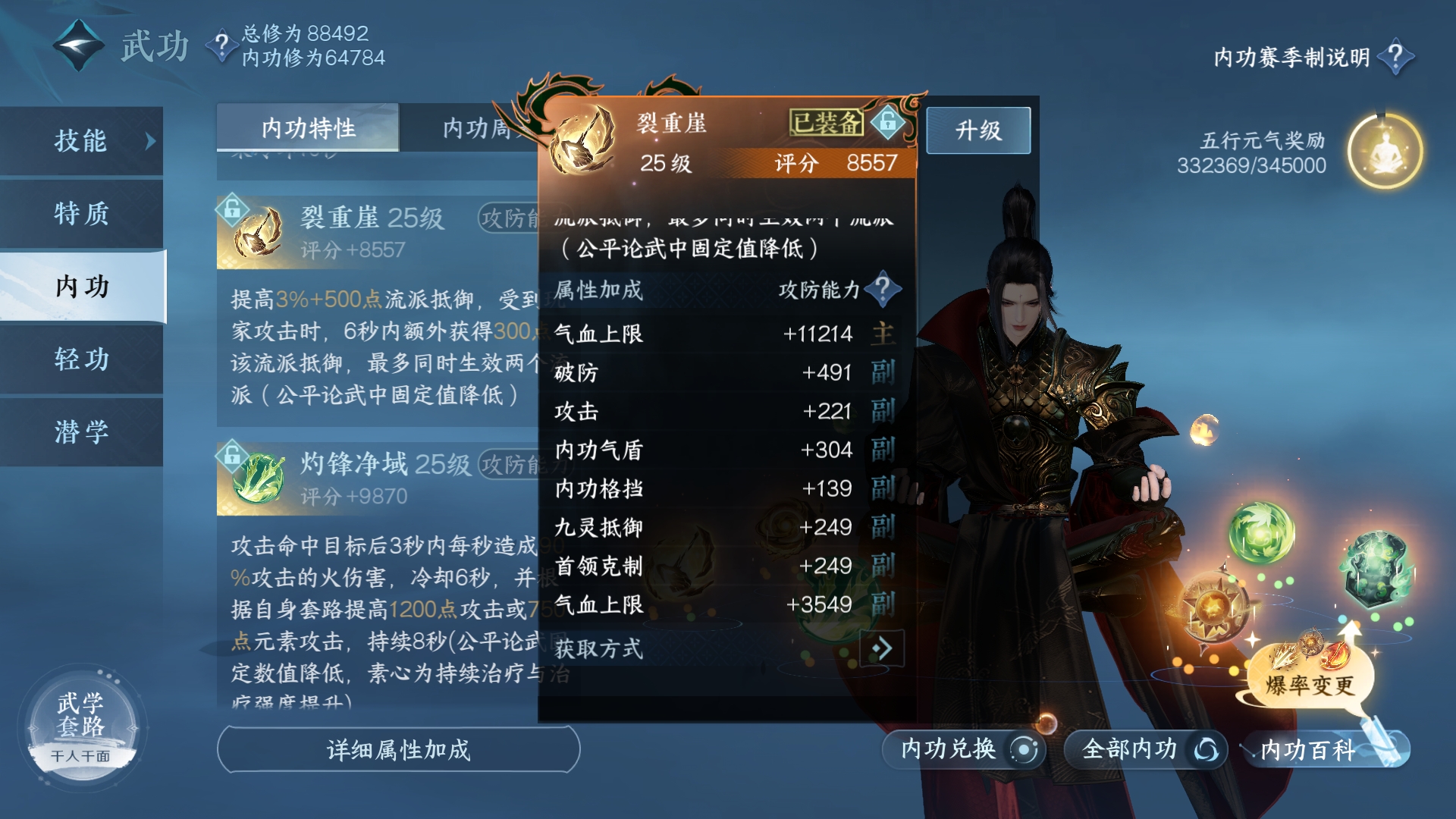Open the 内功赛季制说明 help icon
Image resolution: width=1456 pixels, height=819 pixels.
1395,57
